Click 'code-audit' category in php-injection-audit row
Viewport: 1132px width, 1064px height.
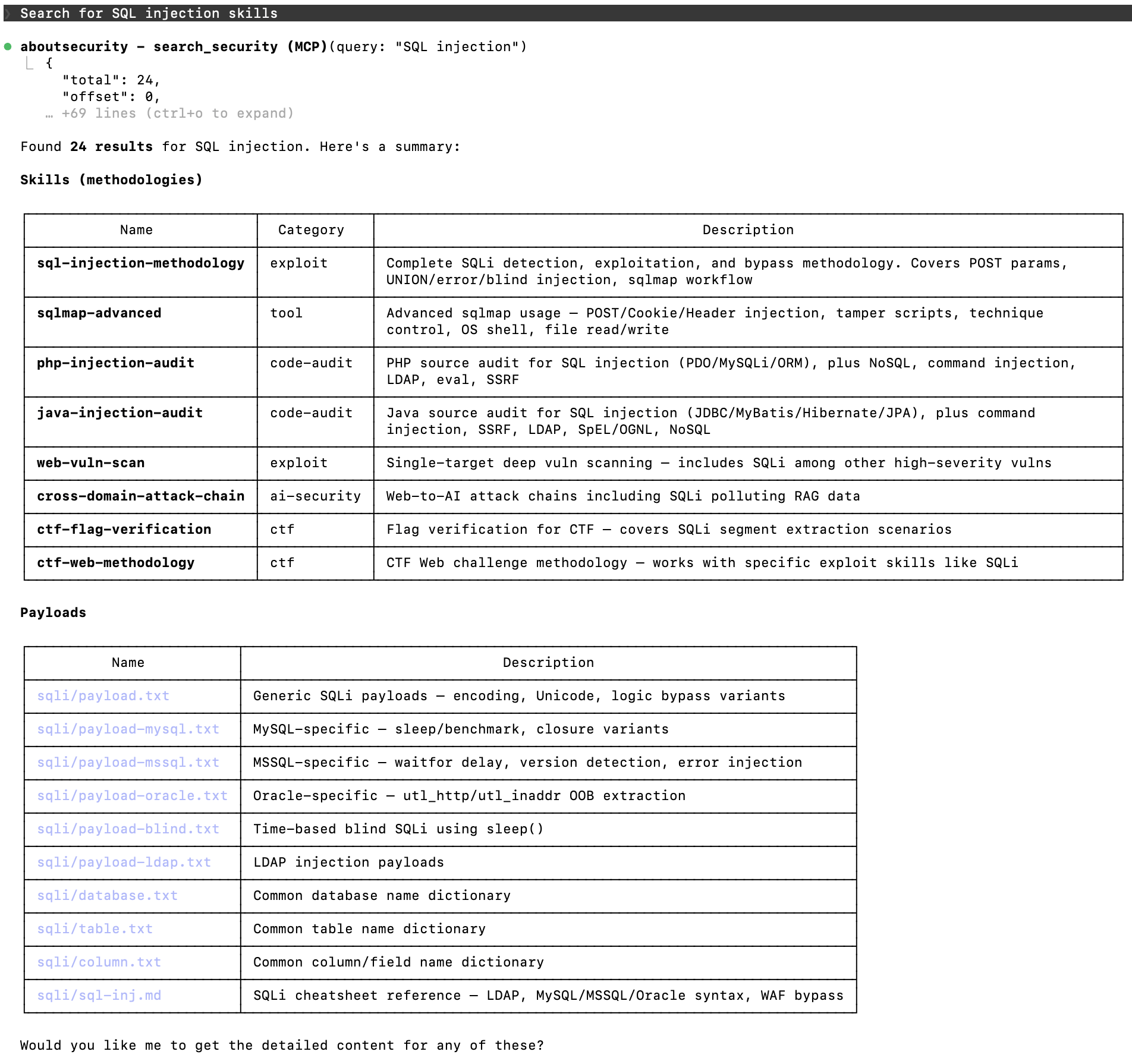311,363
